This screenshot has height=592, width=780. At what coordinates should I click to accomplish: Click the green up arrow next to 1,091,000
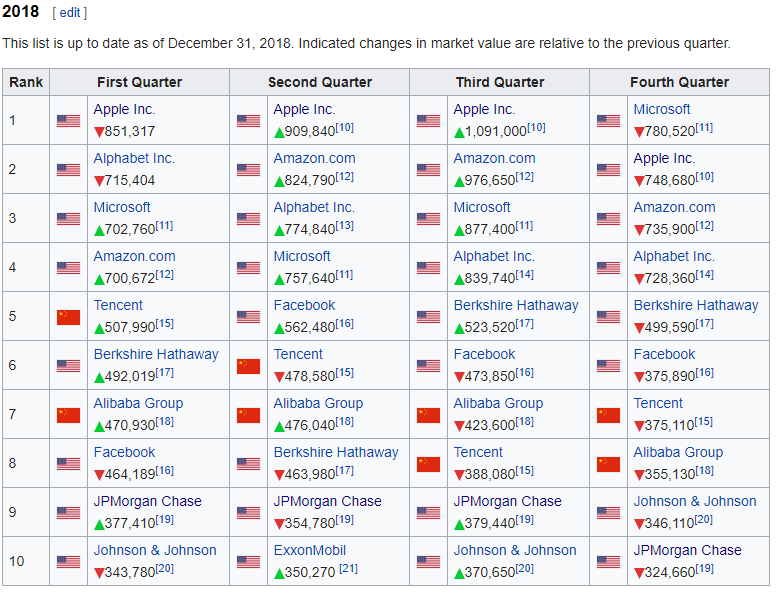[459, 132]
